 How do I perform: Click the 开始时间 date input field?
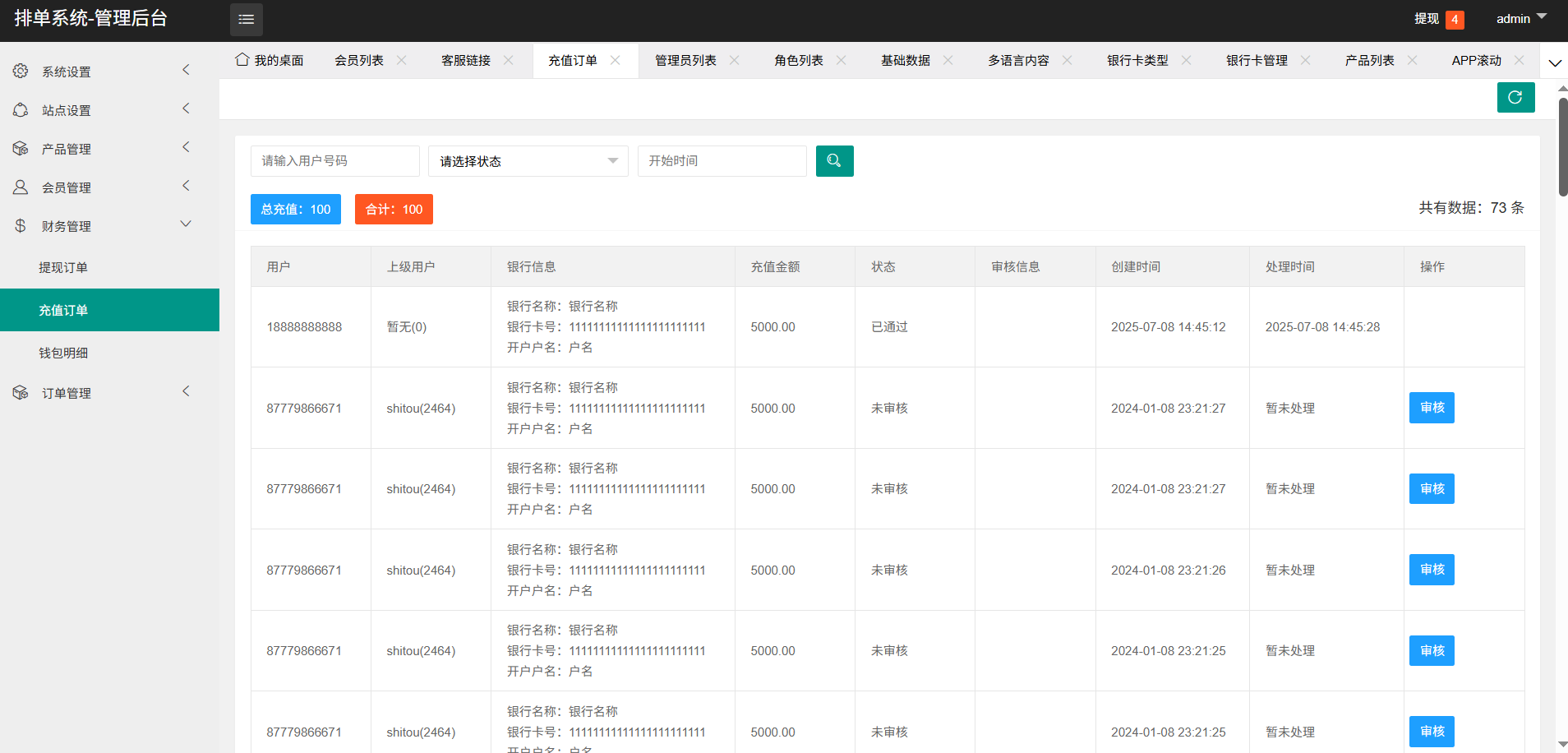[722, 161]
